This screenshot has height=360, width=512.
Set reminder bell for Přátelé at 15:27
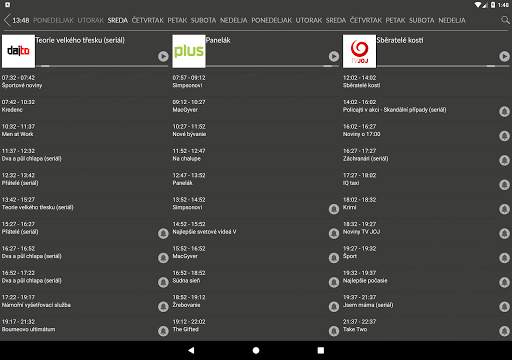[163, 233]
